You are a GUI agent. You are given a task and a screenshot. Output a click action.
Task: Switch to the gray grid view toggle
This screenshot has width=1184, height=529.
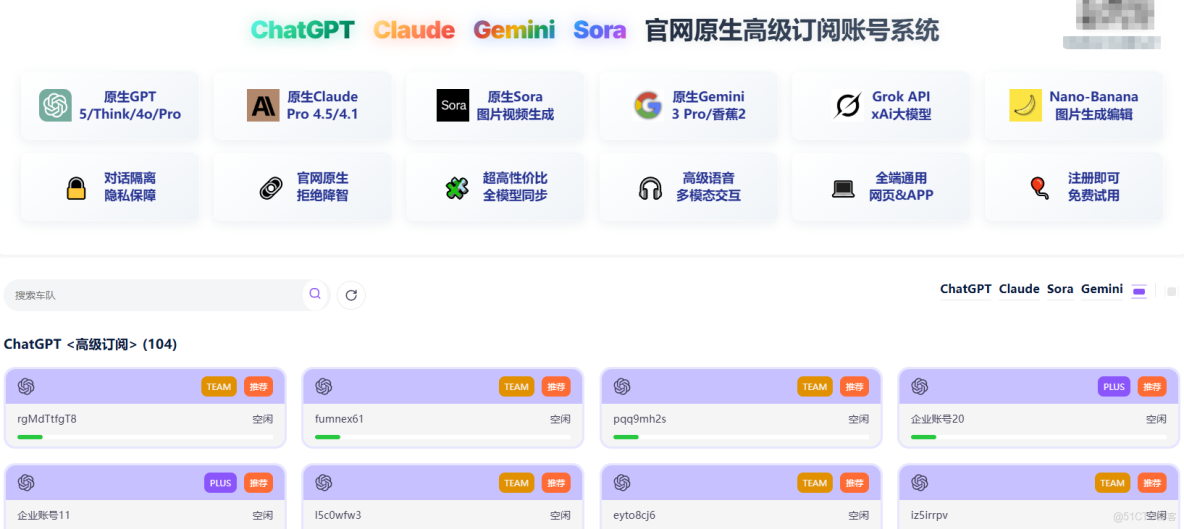pos(1171,291)
